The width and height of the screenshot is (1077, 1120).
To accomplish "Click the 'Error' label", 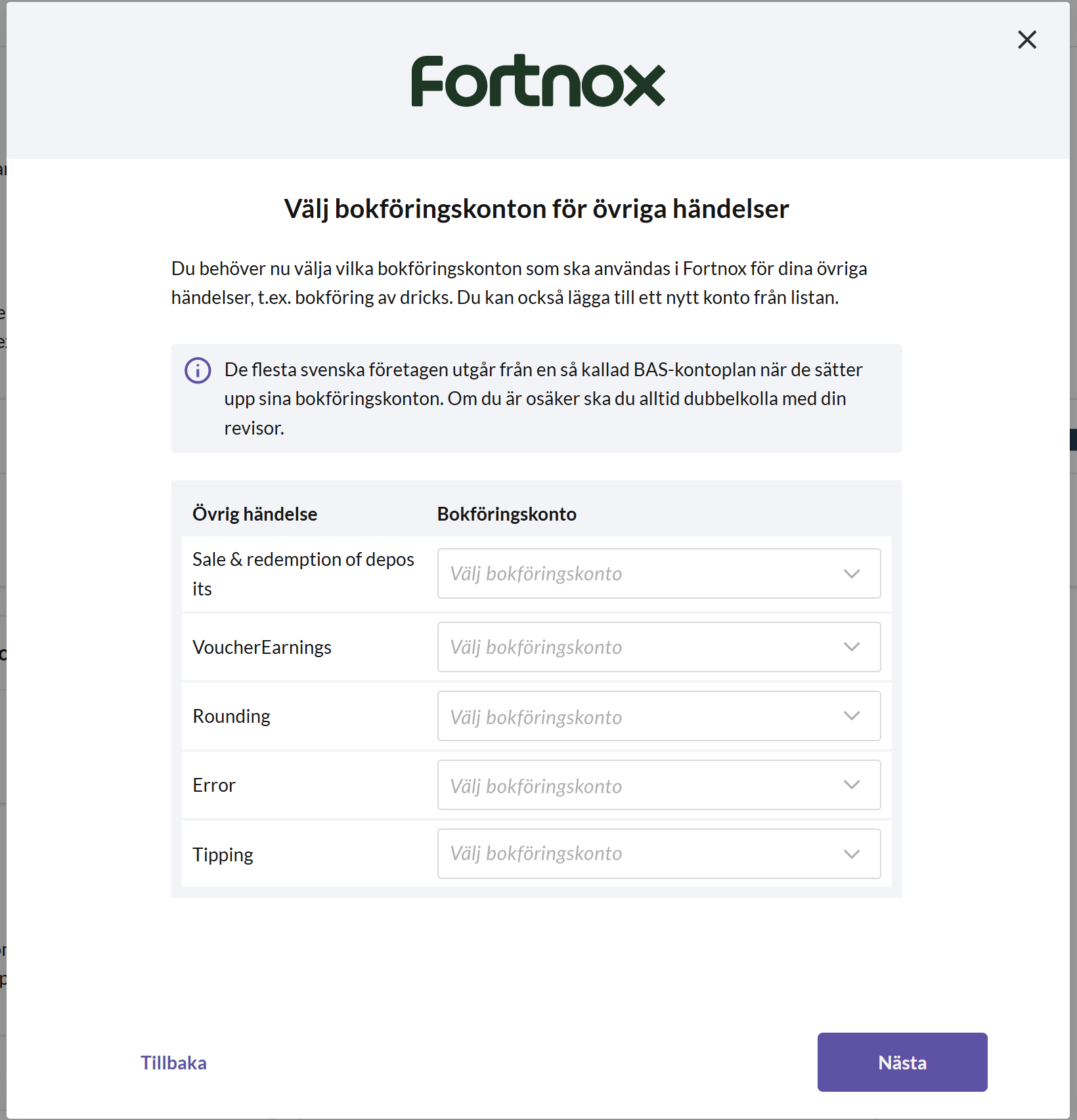I will coord(214,785).
